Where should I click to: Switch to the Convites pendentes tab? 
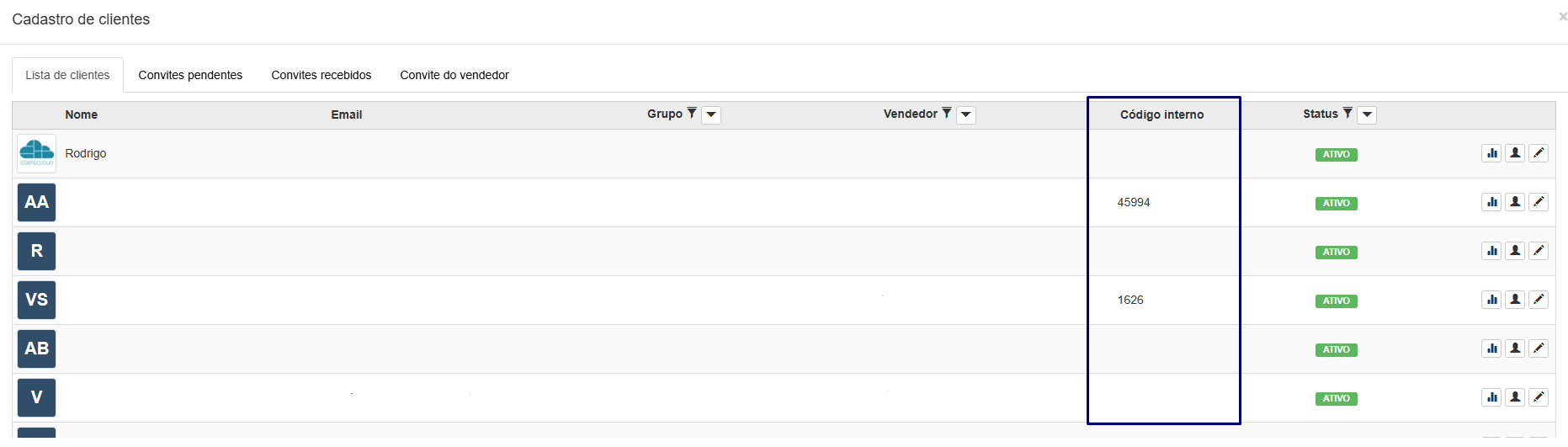pyautogui.click(x=190, y=75)
